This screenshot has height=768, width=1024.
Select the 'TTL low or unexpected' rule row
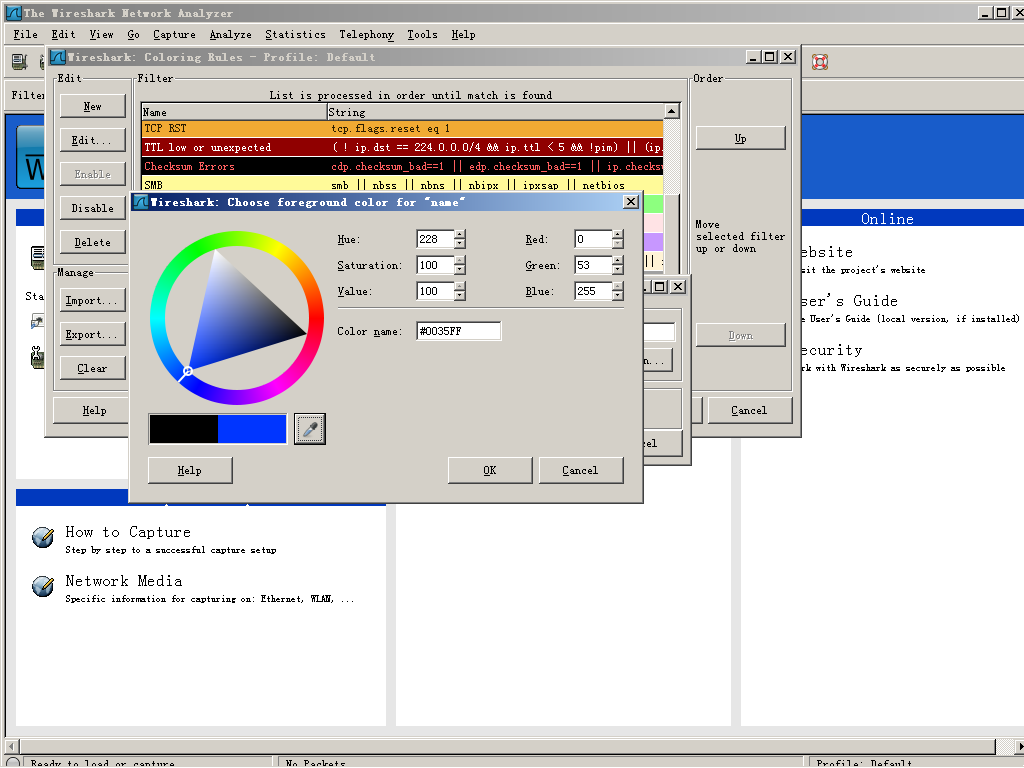(x=402, y=148)
